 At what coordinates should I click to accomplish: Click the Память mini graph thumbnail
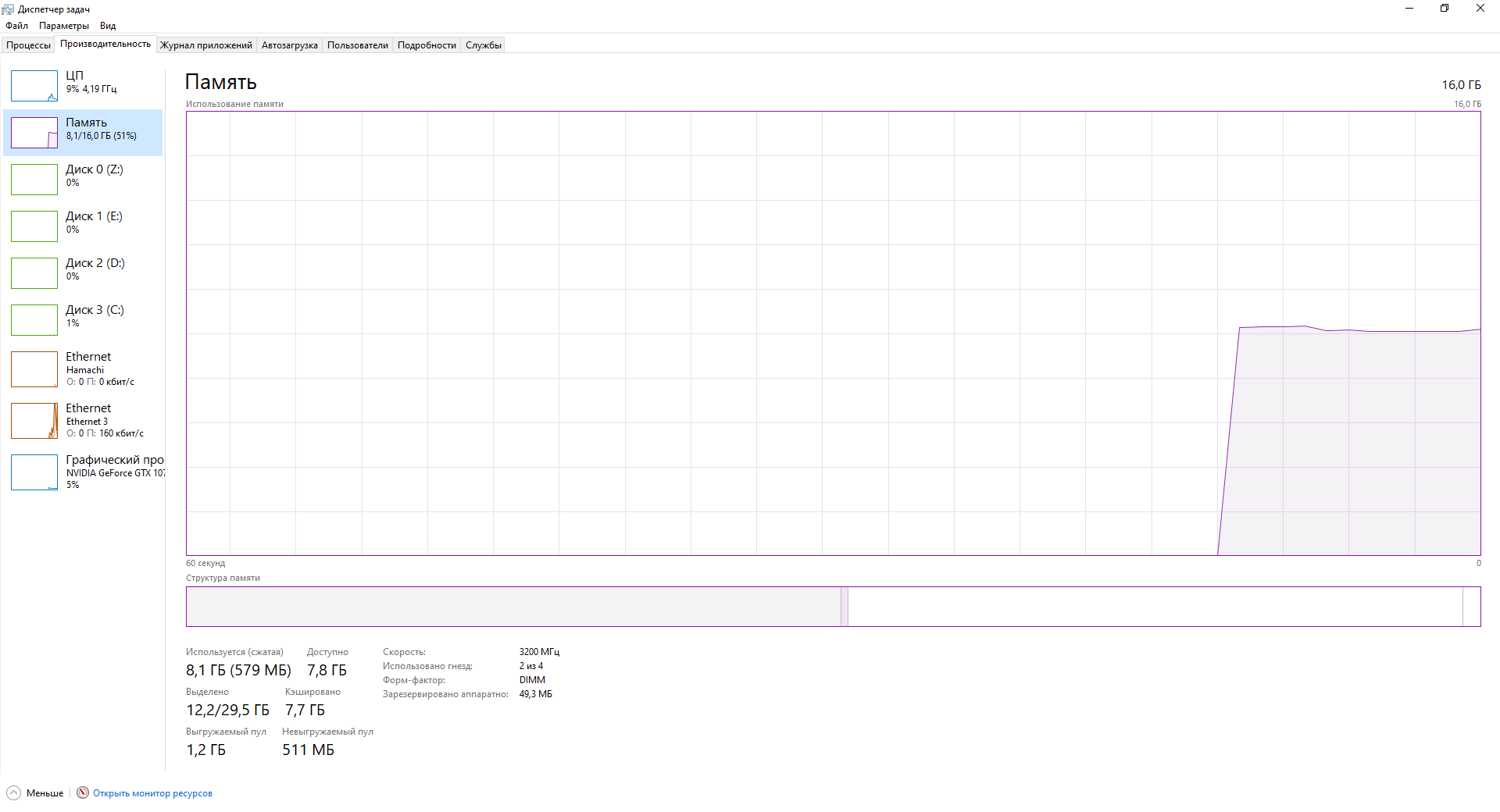click(x=34, y=133)
